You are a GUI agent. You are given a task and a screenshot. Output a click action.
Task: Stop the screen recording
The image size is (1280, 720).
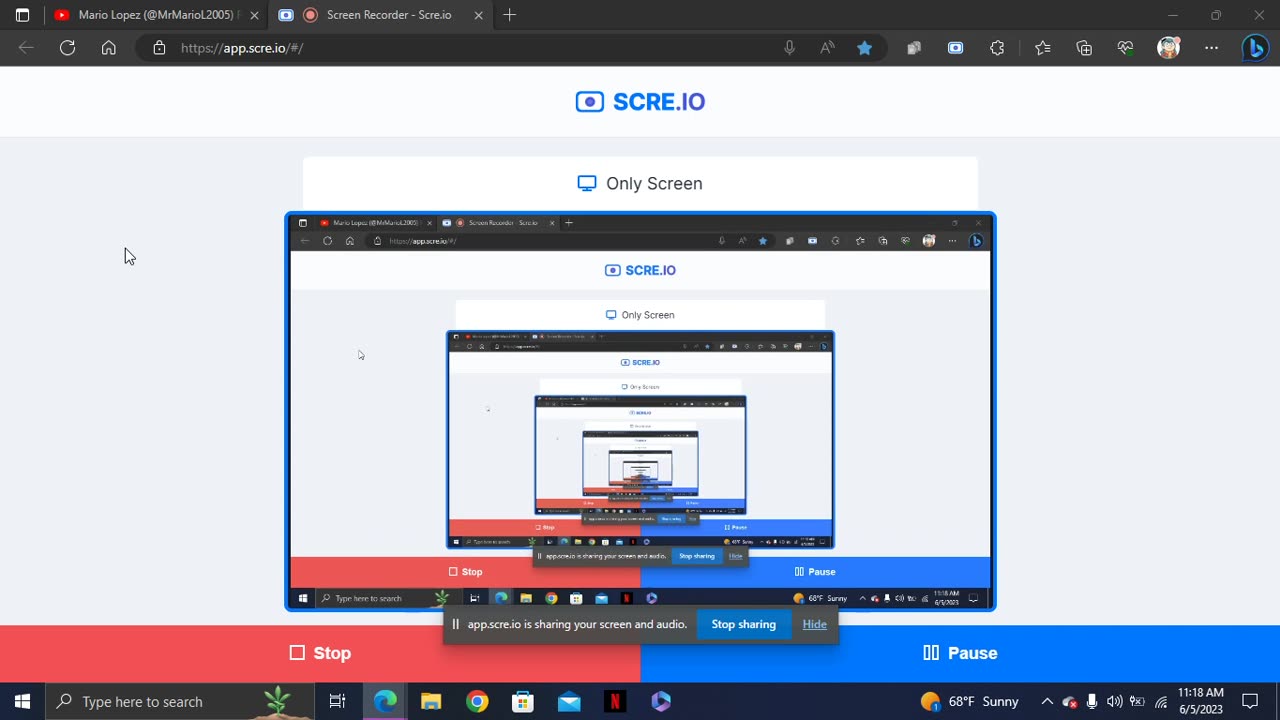[320, 653]
